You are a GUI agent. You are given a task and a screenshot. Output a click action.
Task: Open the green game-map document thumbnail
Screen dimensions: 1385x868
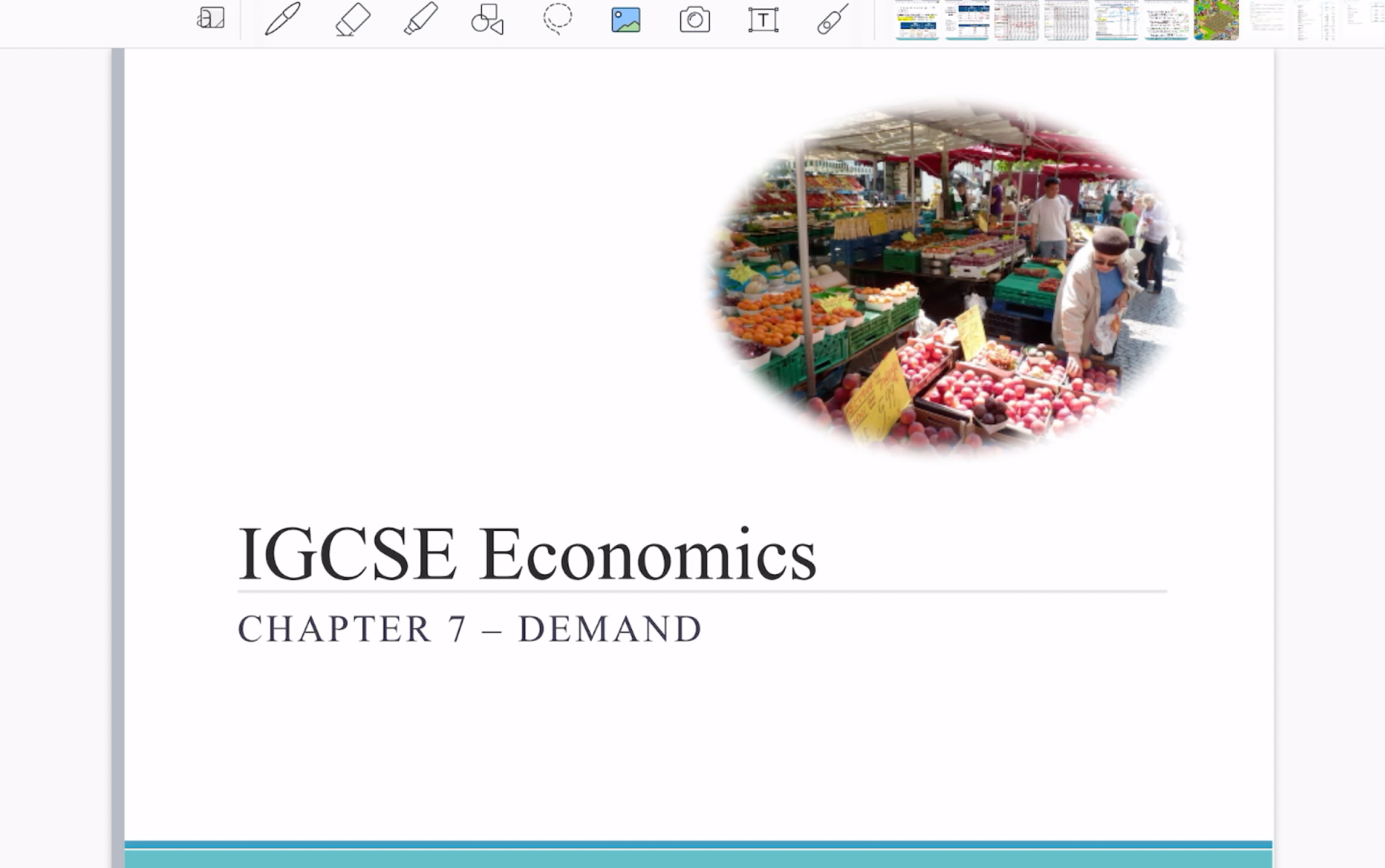click(1215, 21)
